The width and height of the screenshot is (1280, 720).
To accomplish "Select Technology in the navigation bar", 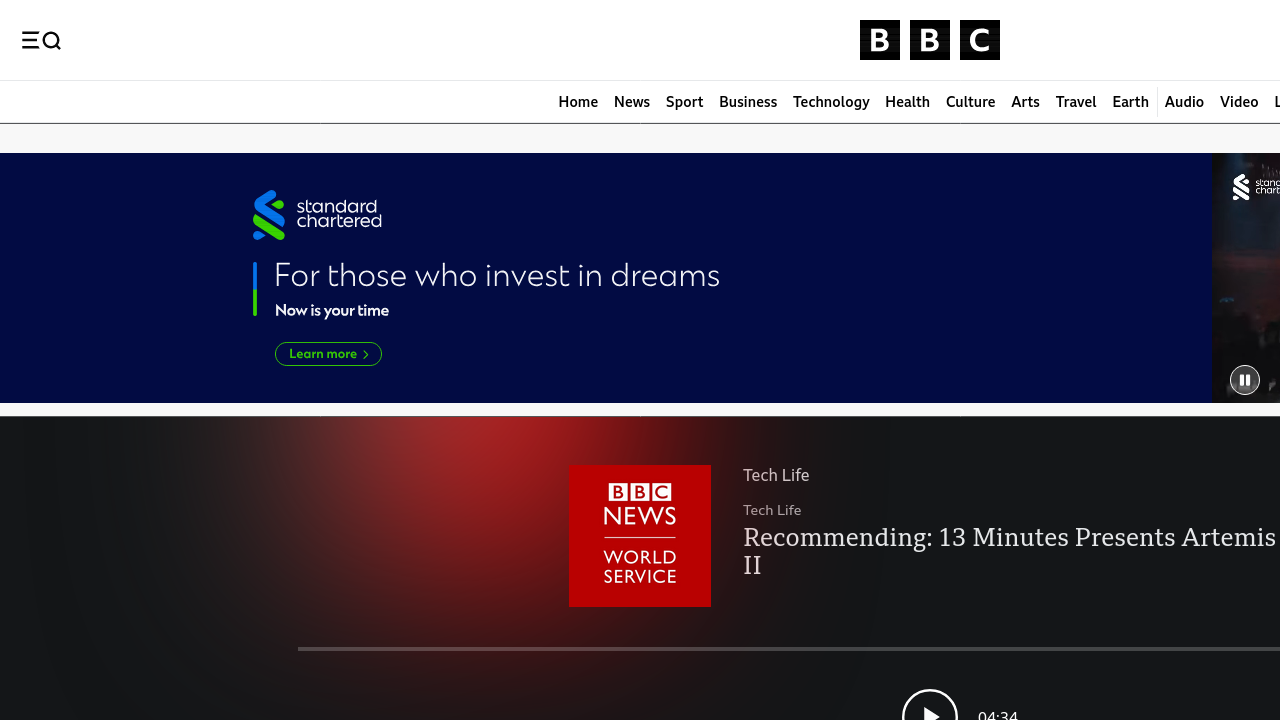I will click(831, 102).
